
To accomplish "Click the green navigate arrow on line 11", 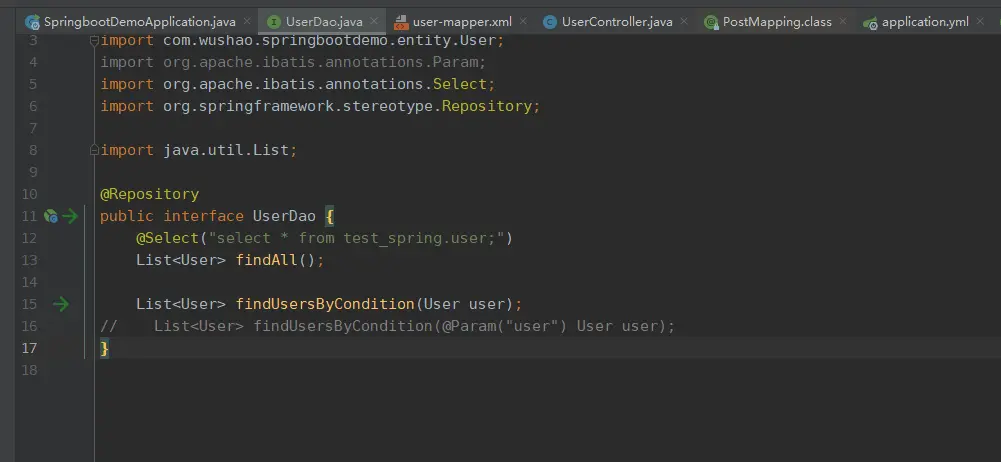I will [70, 216].
